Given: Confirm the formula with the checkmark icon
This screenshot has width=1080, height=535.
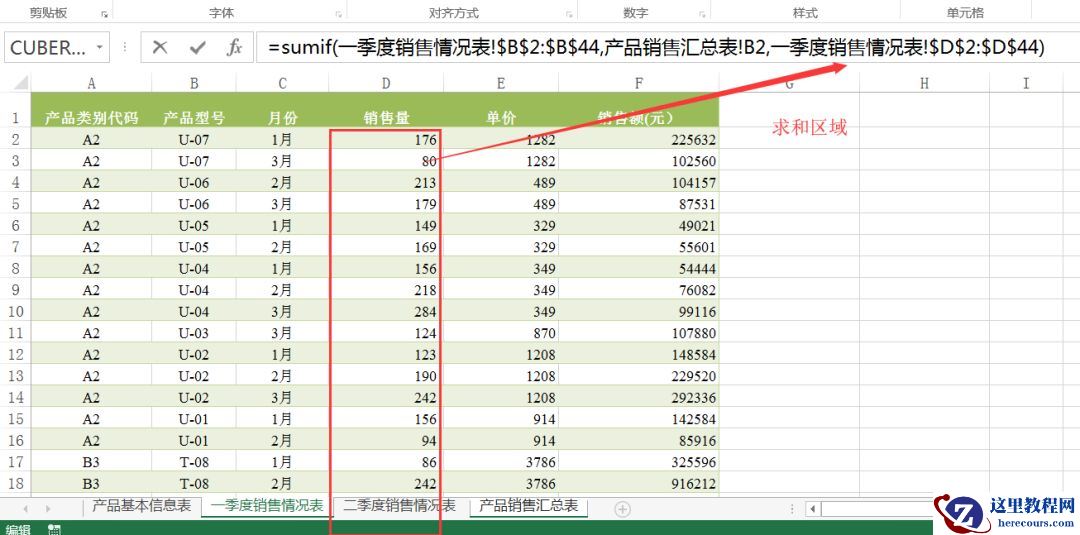Looking at the screenshot, I should click(198, 48).
